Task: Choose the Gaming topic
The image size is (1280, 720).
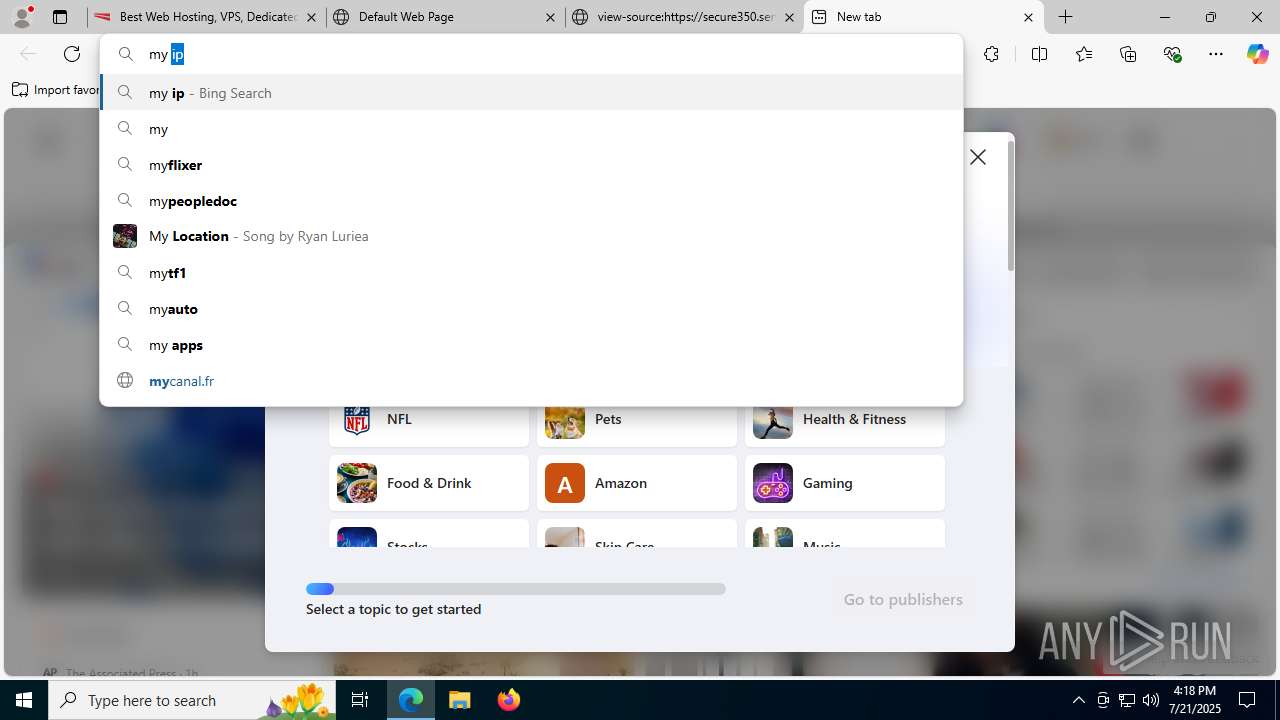Action: [845, 483]
